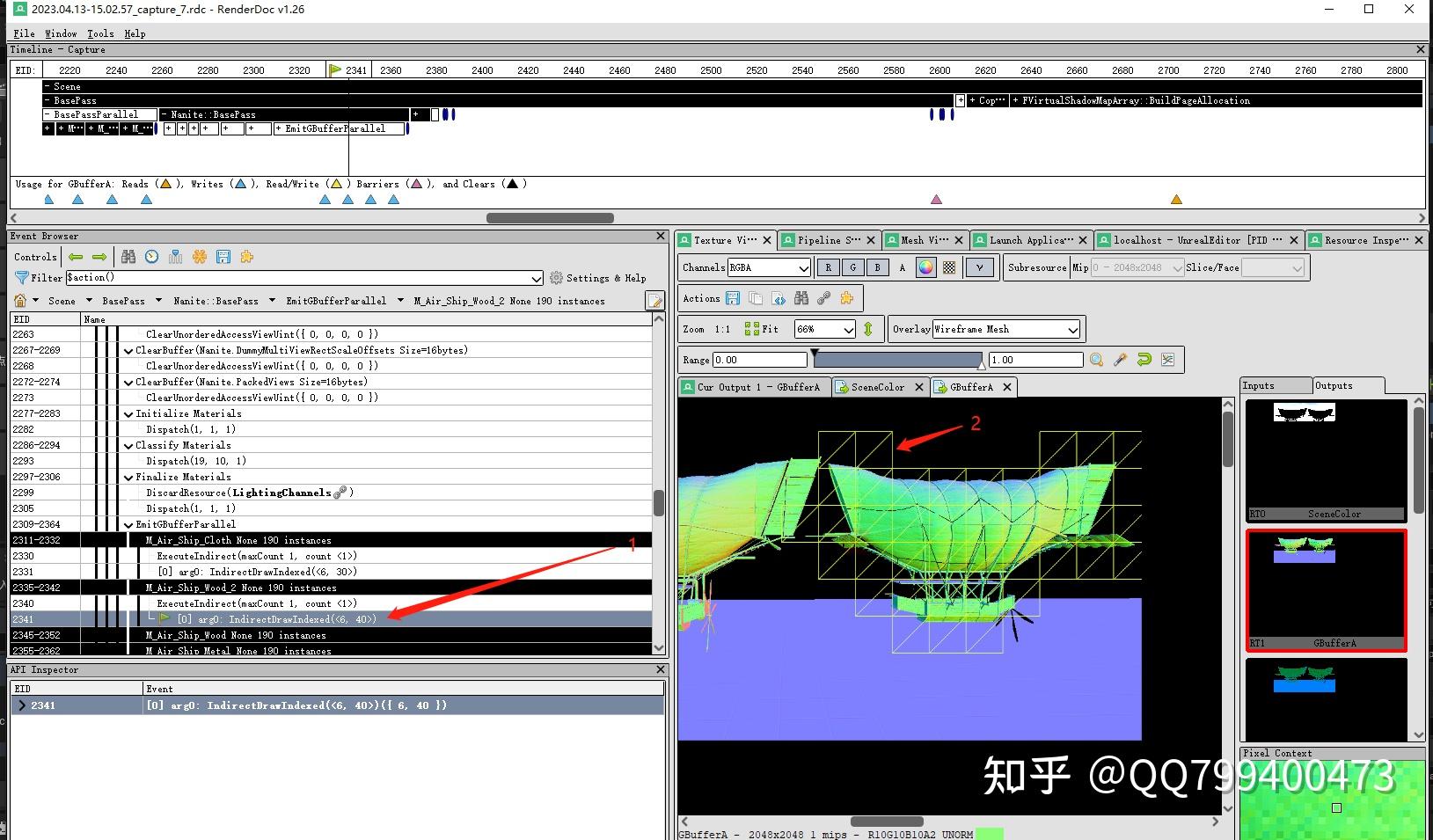Screen dimensions: 1433x840
Task: Toggle the R channel button
Action: (x=828, y=267)
